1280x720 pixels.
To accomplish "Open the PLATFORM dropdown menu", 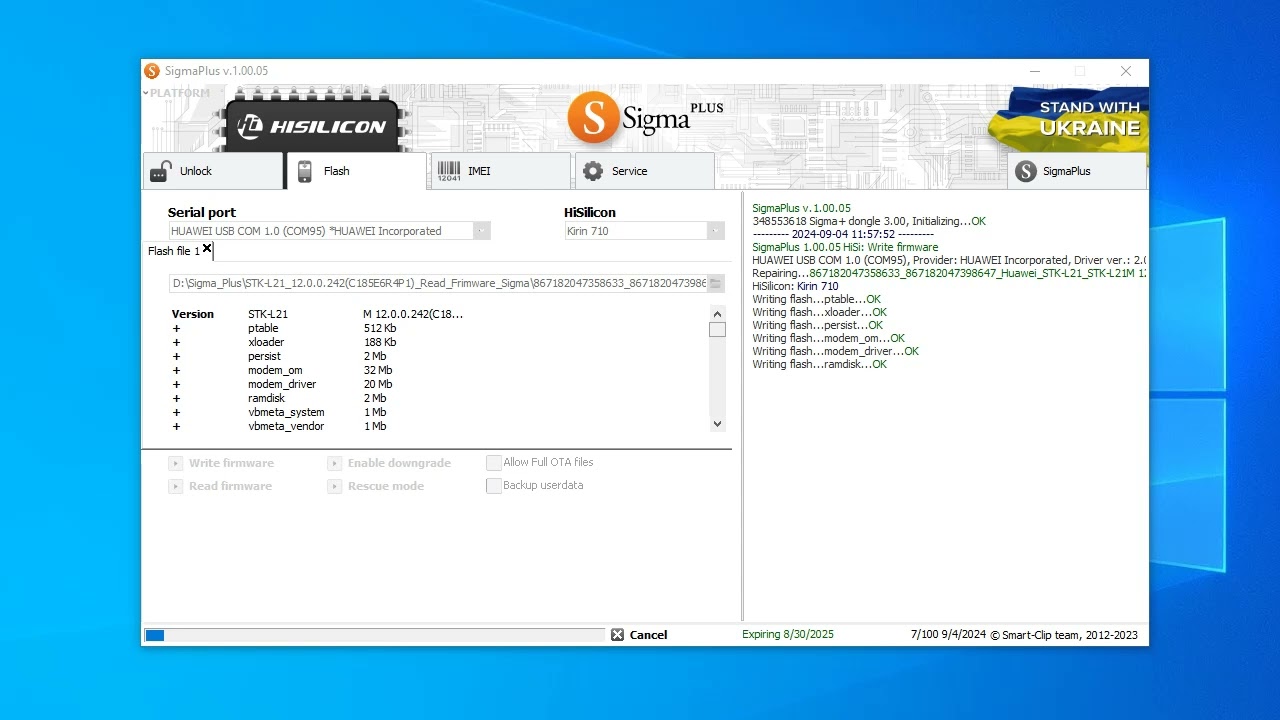I will 177,93.
